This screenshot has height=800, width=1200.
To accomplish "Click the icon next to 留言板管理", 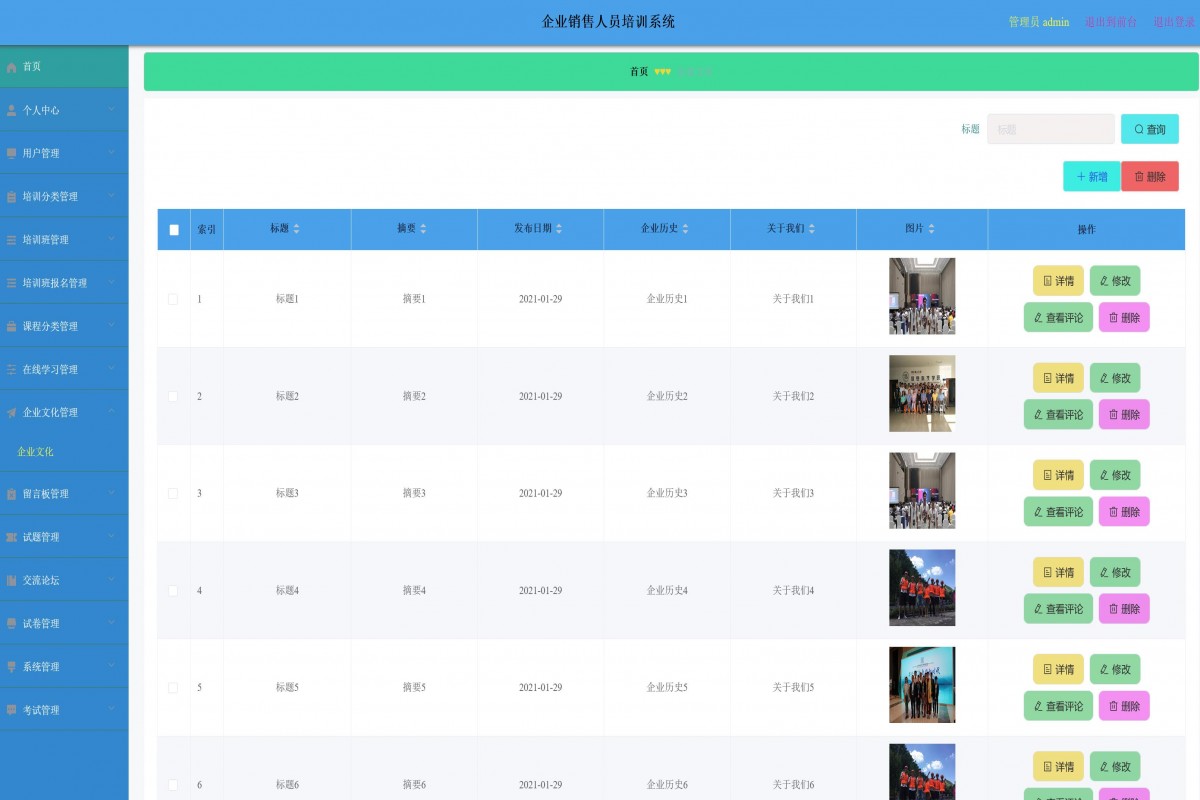I will tap(12, 494).
